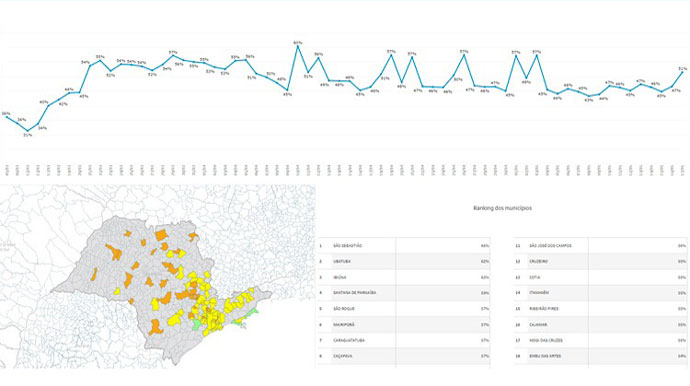
Task: Select the Embu das Artes entry
Action: point(600,356)
